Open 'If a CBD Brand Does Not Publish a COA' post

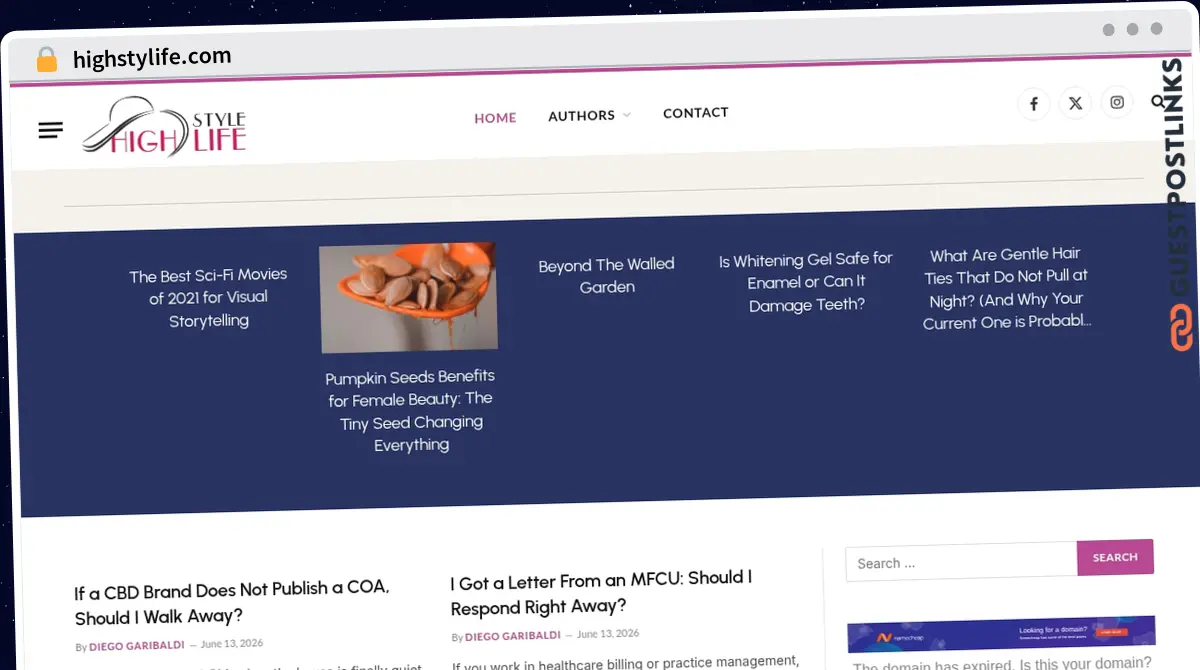pos(232,602)
